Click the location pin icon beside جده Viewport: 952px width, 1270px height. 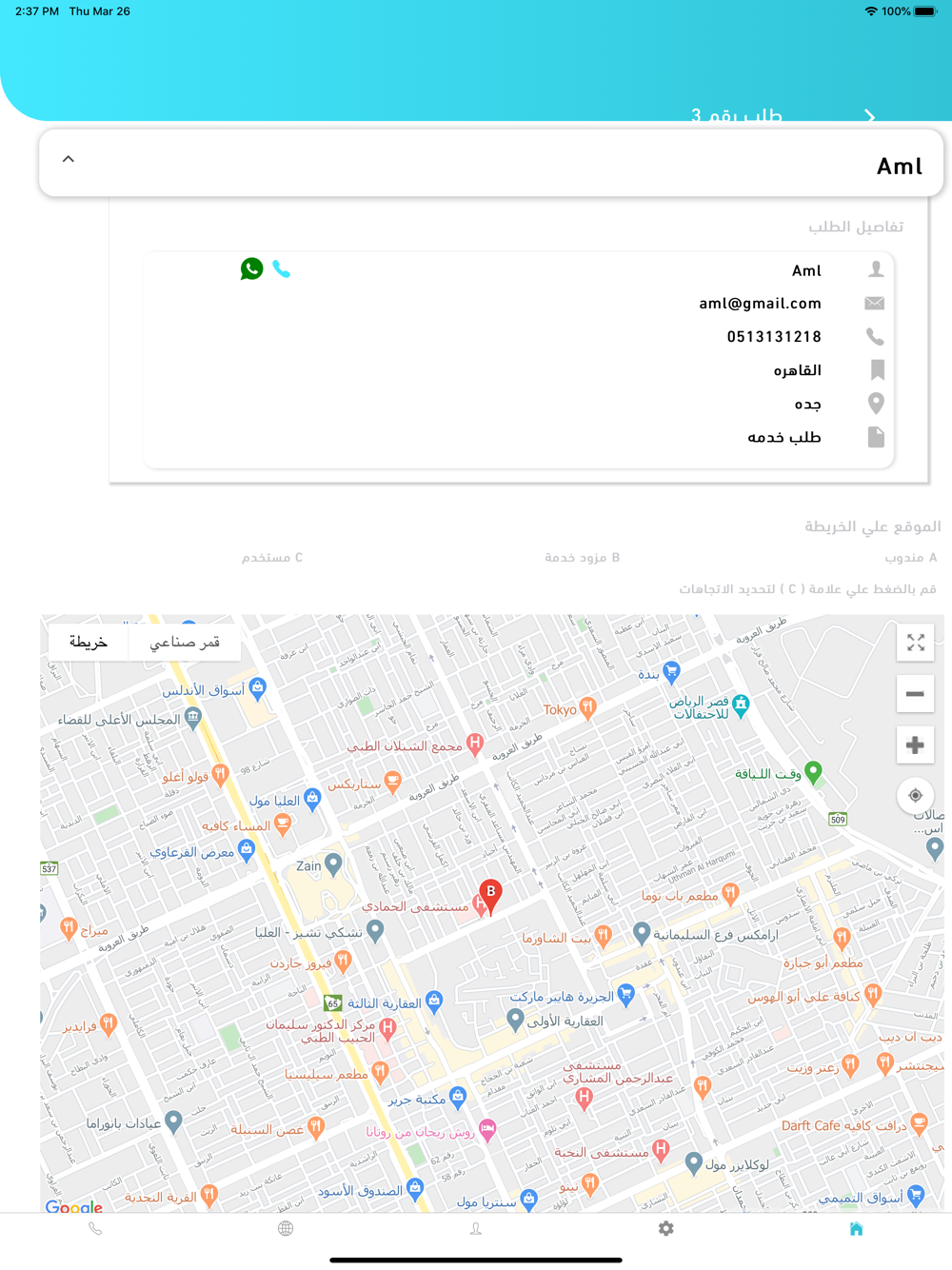pos(876,403)
